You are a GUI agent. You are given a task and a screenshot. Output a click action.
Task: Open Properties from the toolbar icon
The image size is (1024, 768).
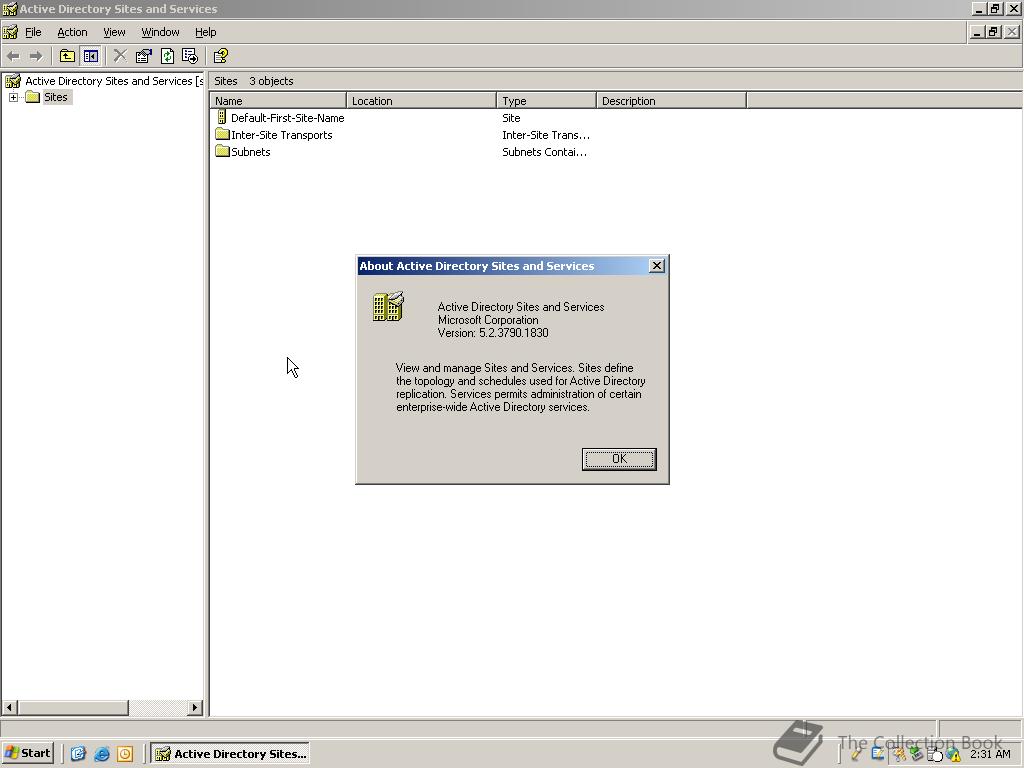[144, 56]
